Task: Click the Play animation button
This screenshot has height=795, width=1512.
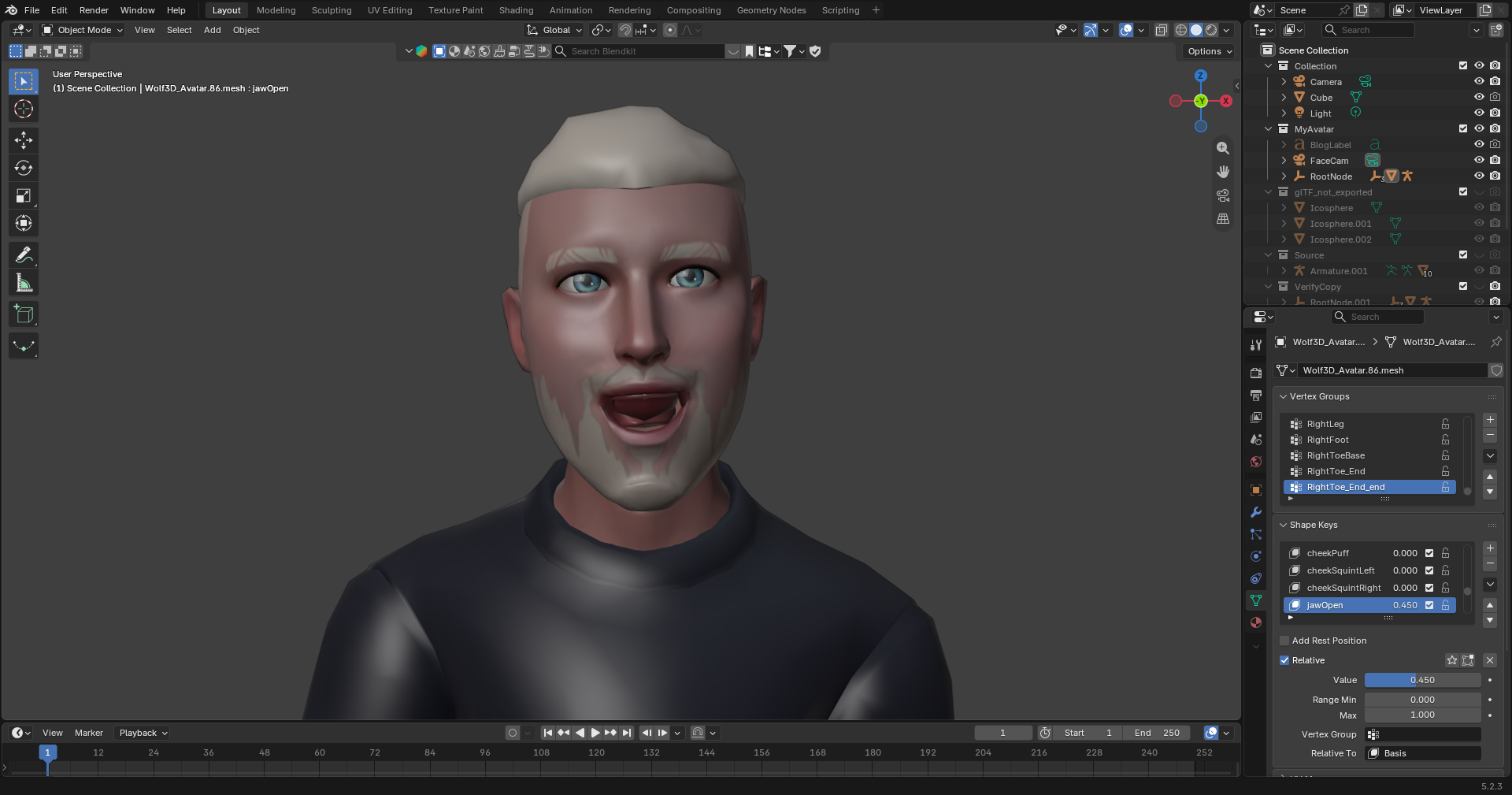Action: pyautogui.click(x=595, y=733)
